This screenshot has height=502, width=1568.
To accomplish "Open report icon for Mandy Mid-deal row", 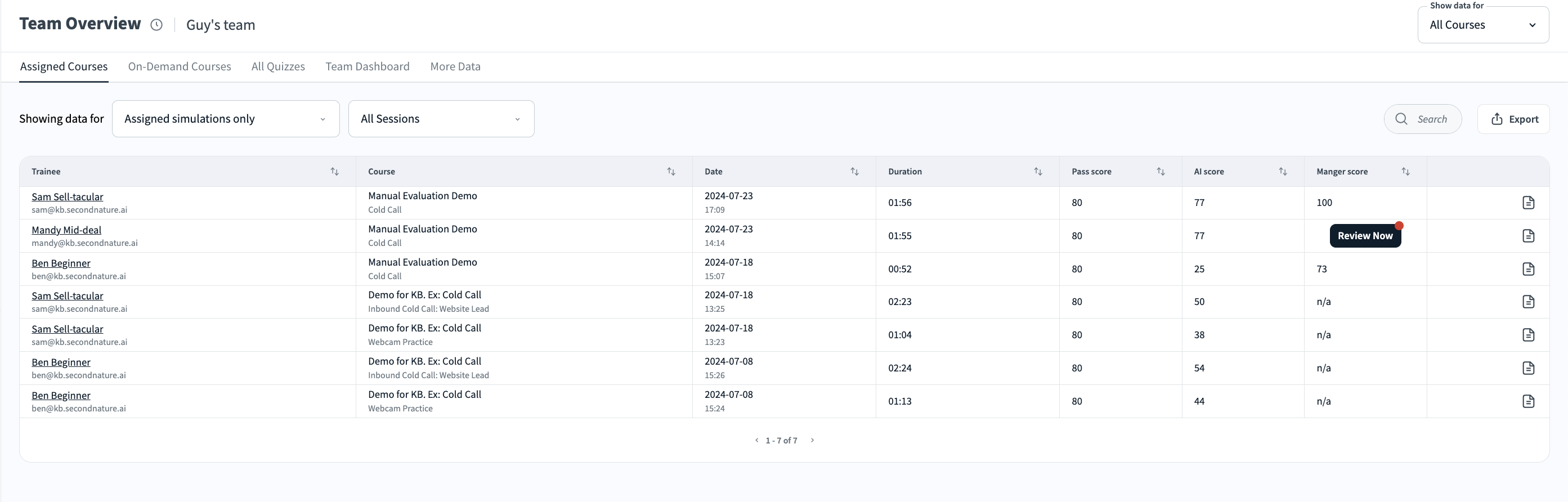I will (1528, 236).
